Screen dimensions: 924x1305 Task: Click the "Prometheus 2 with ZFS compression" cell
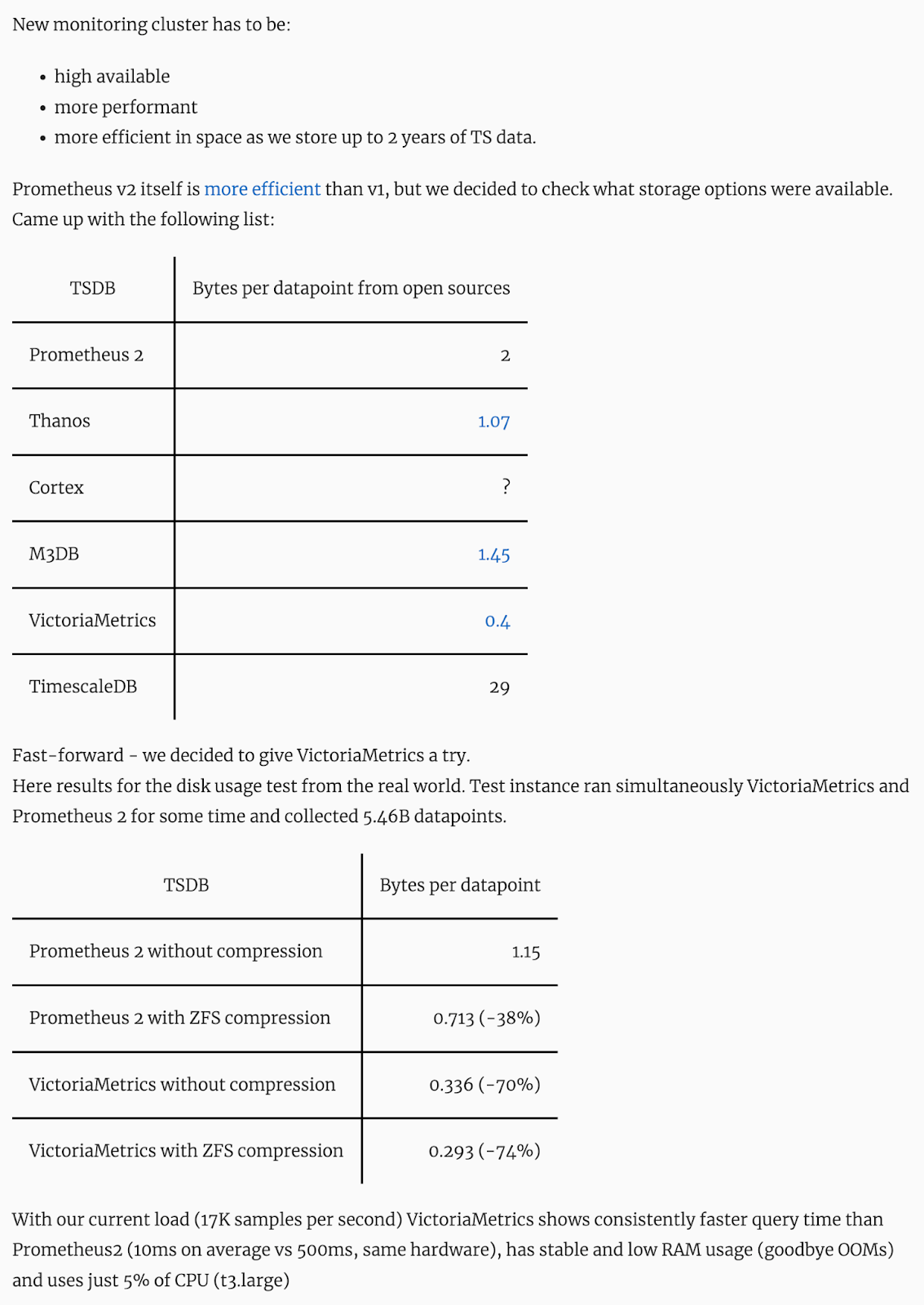[x=179, y=1018]
